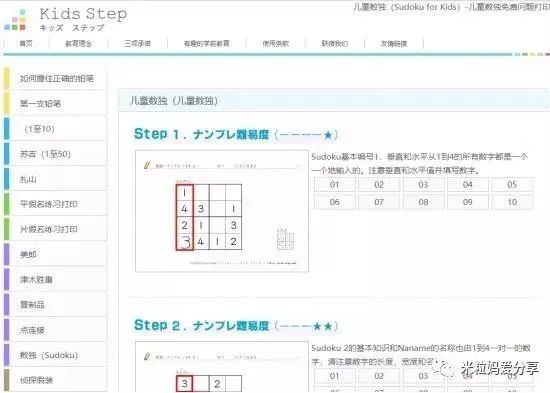Image resolution: width=550 pixels, height=393 pixels.
Task: Open the 使用条款 navigation item
Action: coord(276,44)
